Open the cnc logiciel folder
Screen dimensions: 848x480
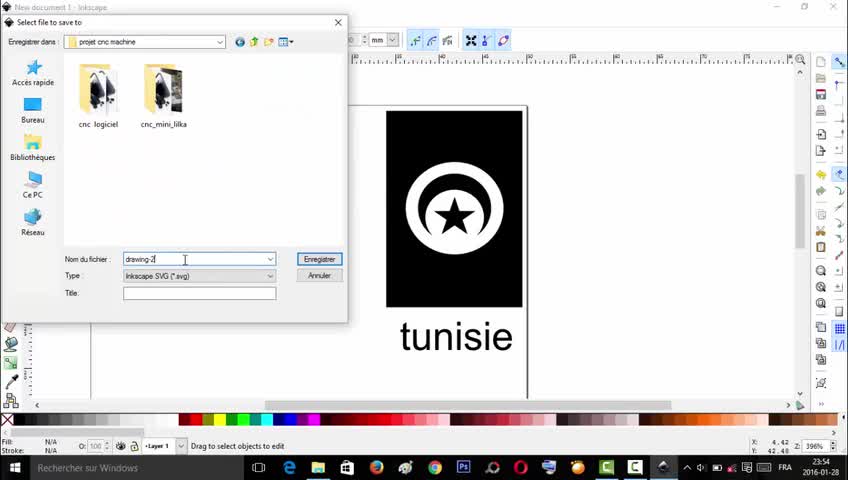coord(98,96)
